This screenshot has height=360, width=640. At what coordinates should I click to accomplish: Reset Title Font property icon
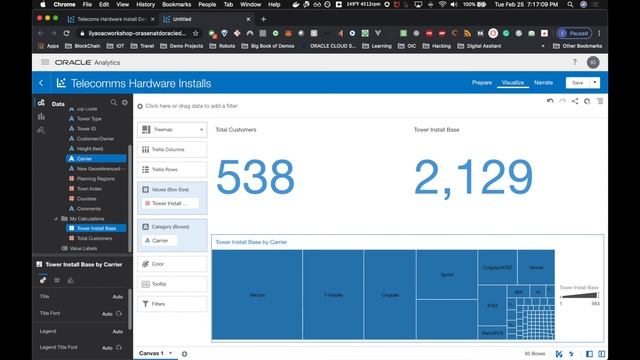pos(119,313)
